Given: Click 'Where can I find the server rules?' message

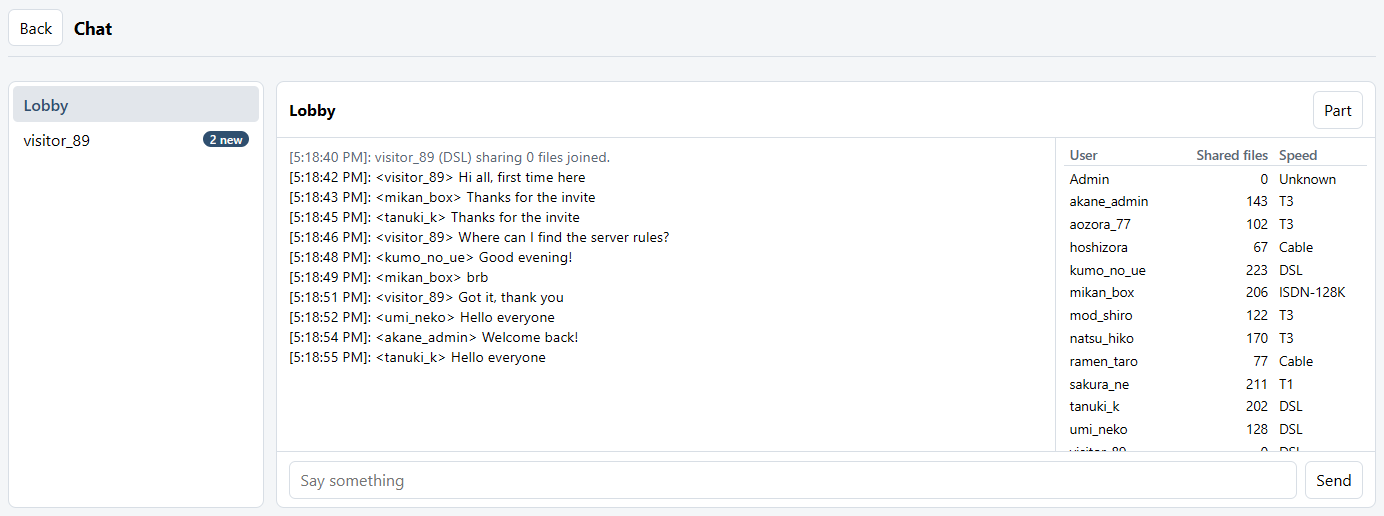Looking at the screenshot, I should click(x=479, y=237).
